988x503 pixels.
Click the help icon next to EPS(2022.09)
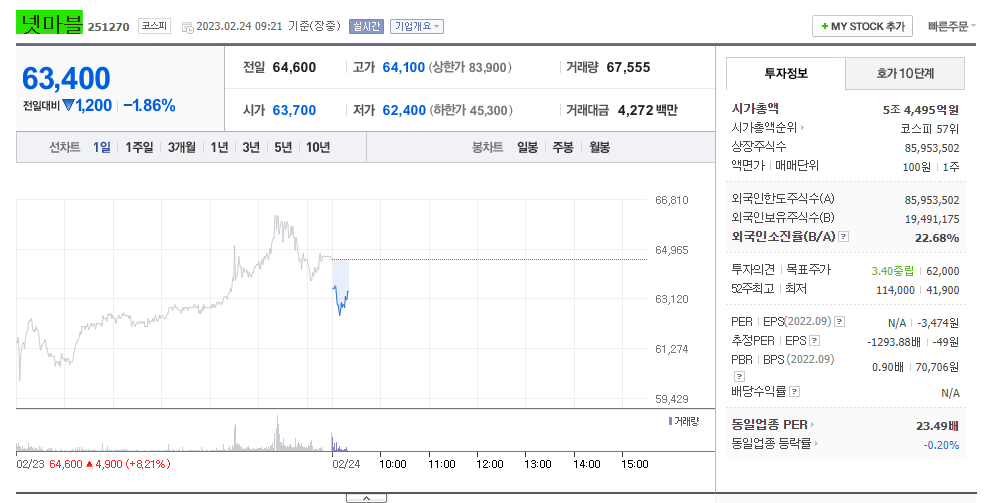point(839,321)
